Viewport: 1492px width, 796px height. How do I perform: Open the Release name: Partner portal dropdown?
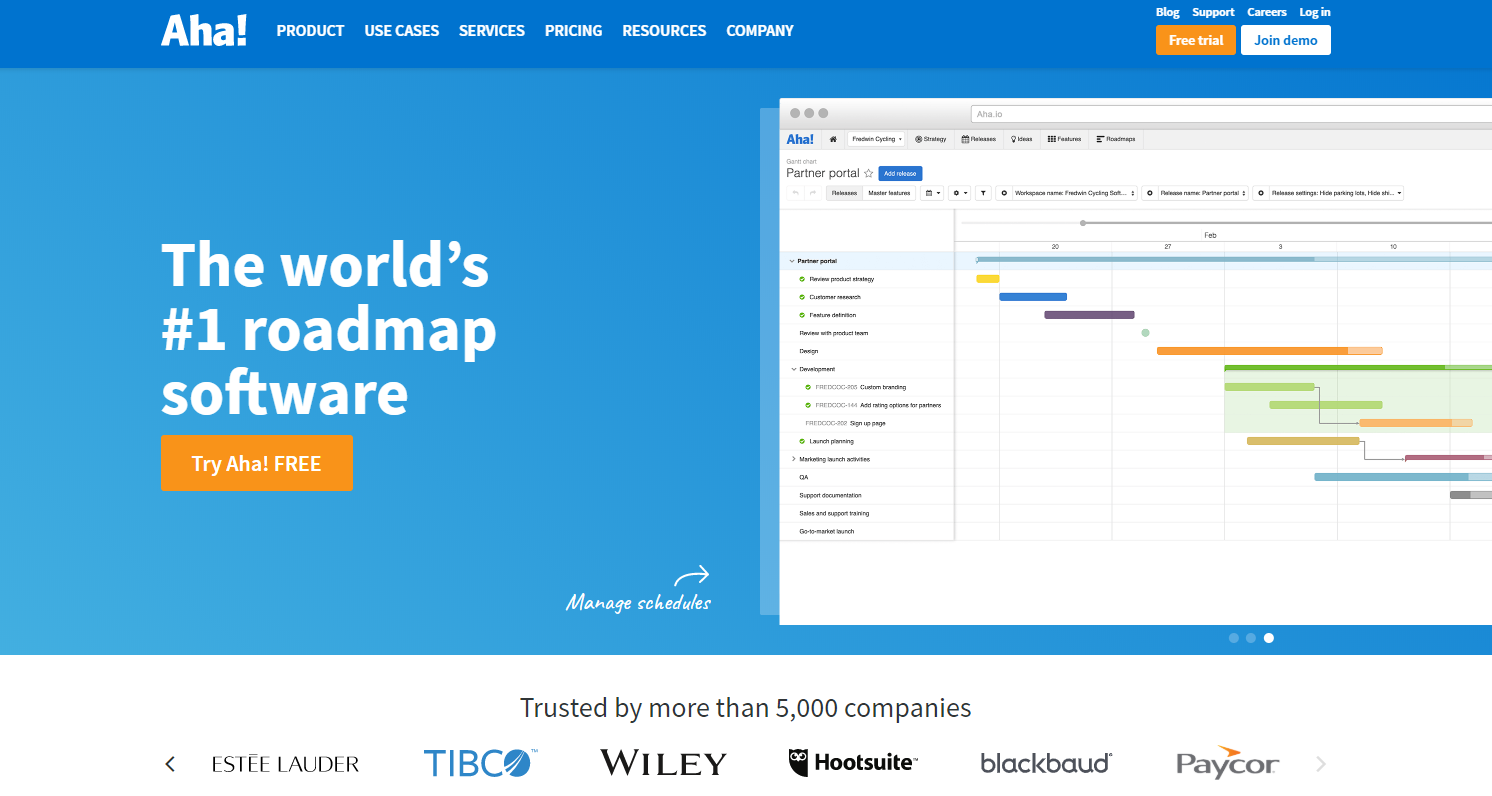[x=1203, y=193]
